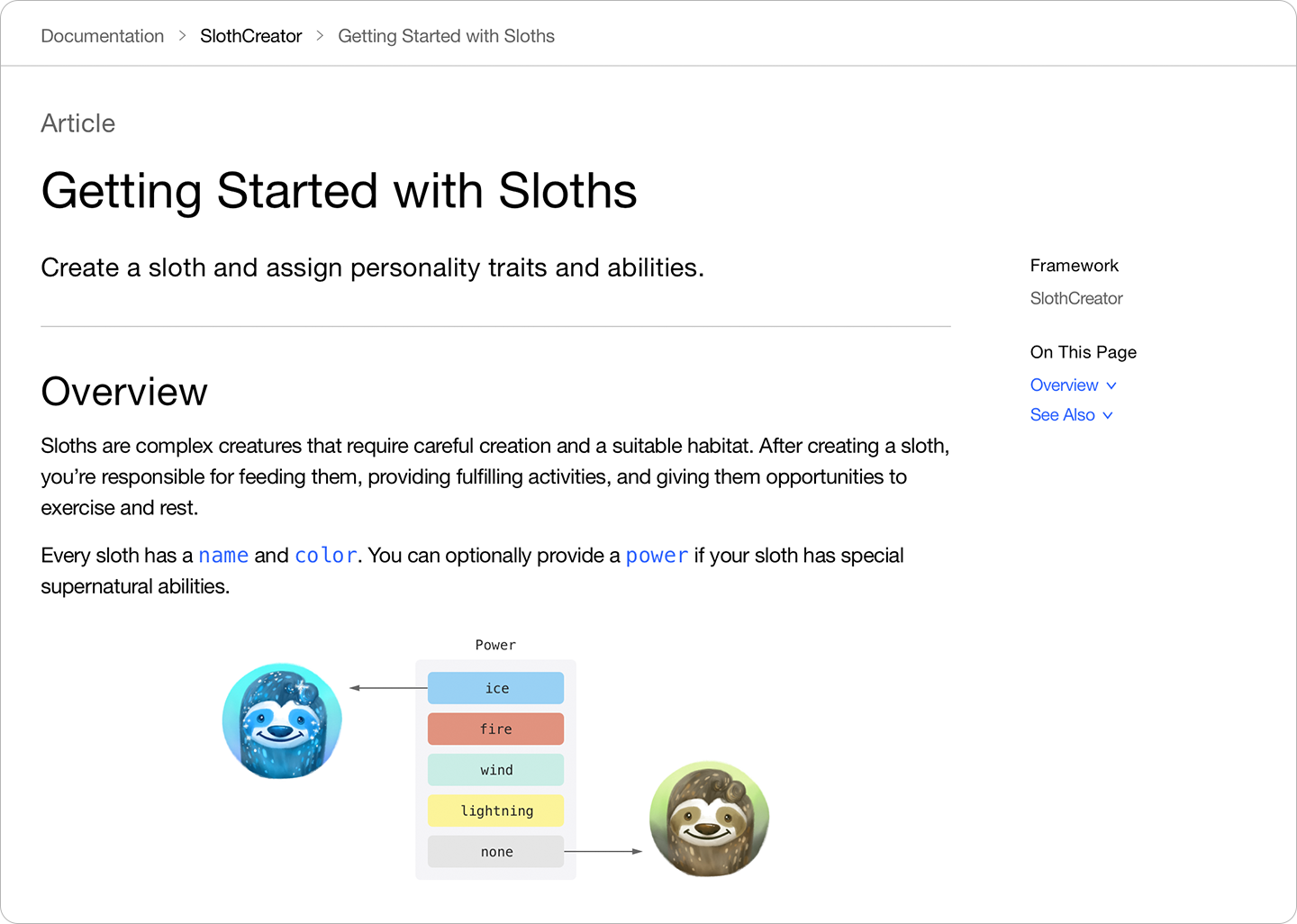Click SlothCreator under Framework
Image resolution: width=1297 pixels, height=924 pixels.
coord(1076,298)
